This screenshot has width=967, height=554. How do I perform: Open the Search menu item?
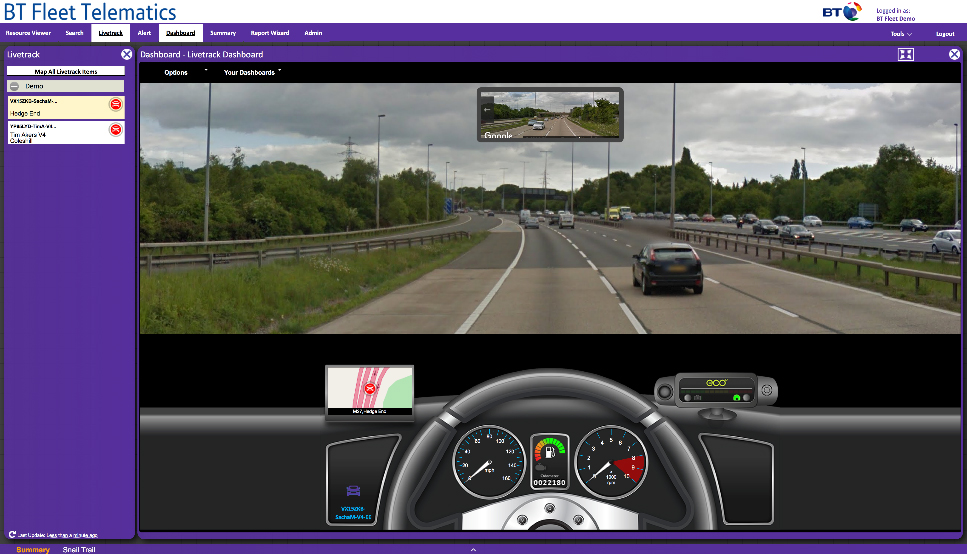pyautogui.click(x=74, y=33)
